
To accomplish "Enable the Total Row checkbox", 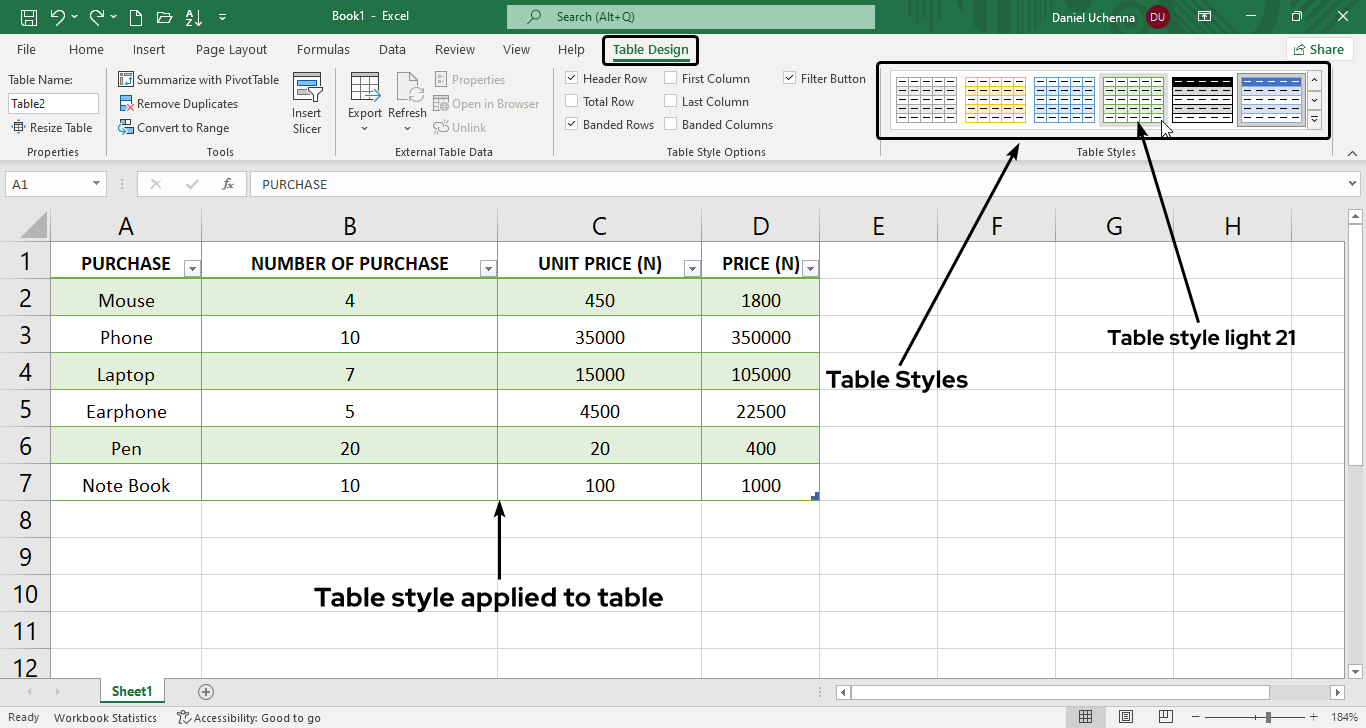I will (x=573, y=101).
